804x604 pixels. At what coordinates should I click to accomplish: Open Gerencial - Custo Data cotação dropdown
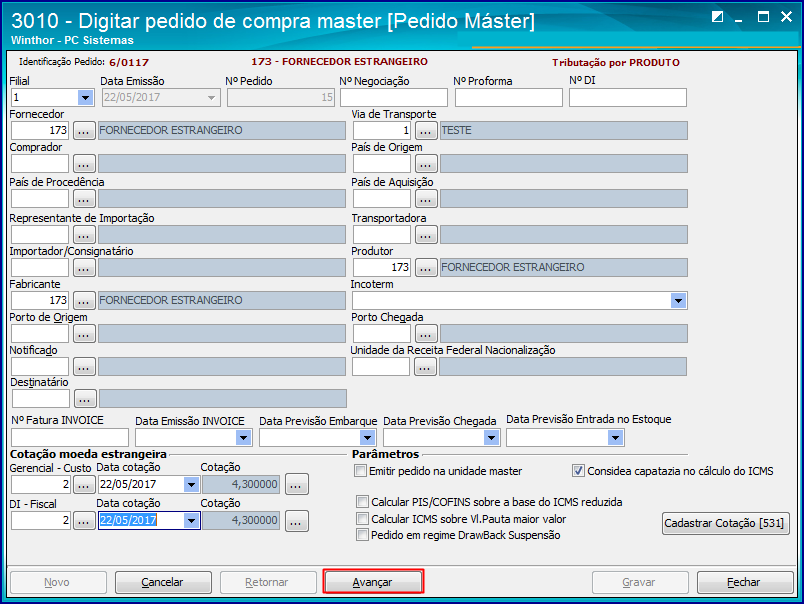coord(191,485)
